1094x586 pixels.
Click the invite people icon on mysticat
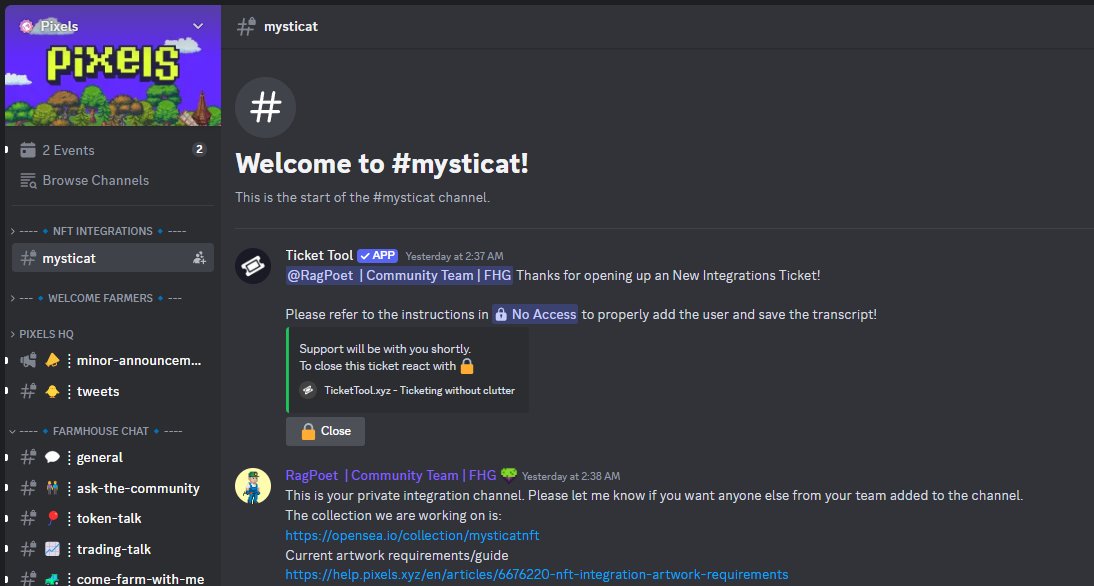point(200,258)
